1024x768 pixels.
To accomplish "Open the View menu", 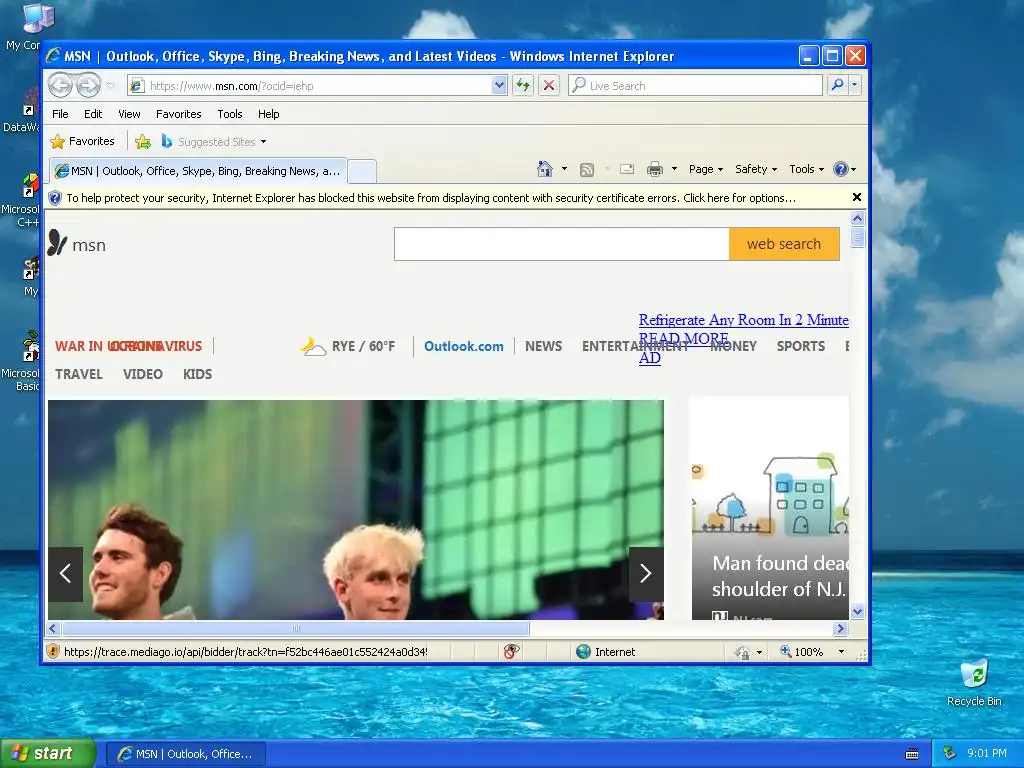I will tap(129, 114).
